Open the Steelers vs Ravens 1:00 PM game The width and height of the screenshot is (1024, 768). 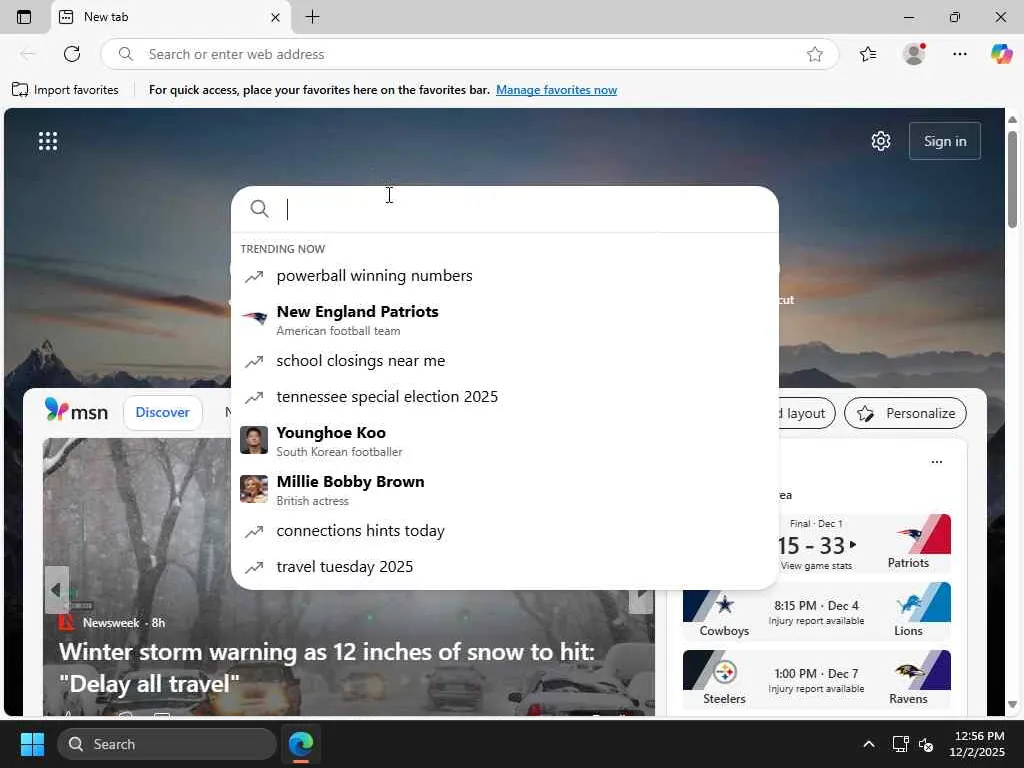(816, 680)
